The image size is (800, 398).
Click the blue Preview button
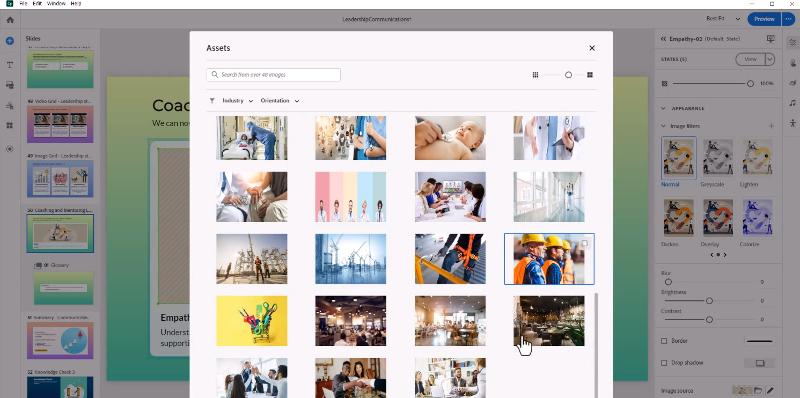(x=764, y=19)
